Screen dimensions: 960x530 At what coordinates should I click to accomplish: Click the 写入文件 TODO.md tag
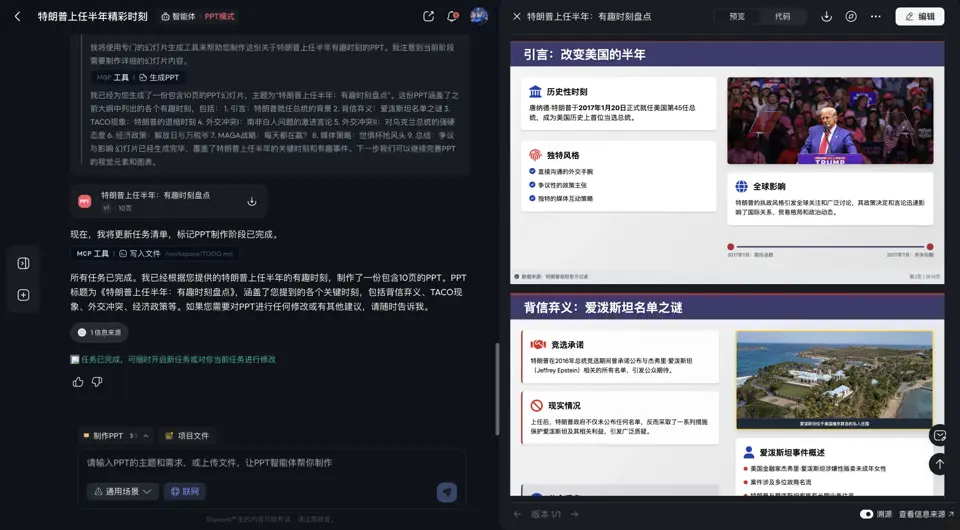154,253
